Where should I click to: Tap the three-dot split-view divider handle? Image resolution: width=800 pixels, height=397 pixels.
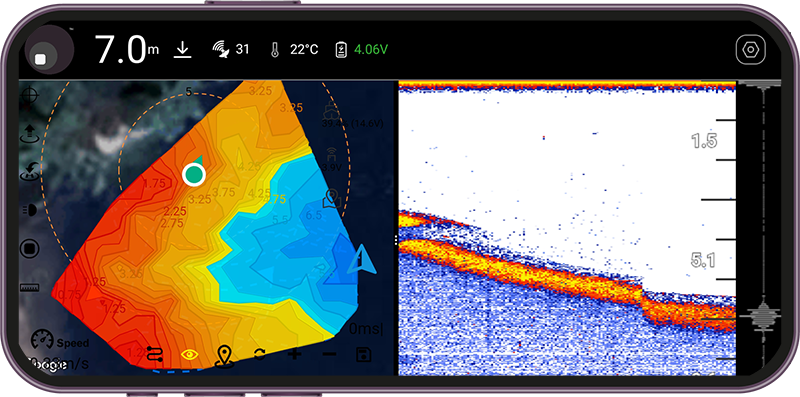396,241
